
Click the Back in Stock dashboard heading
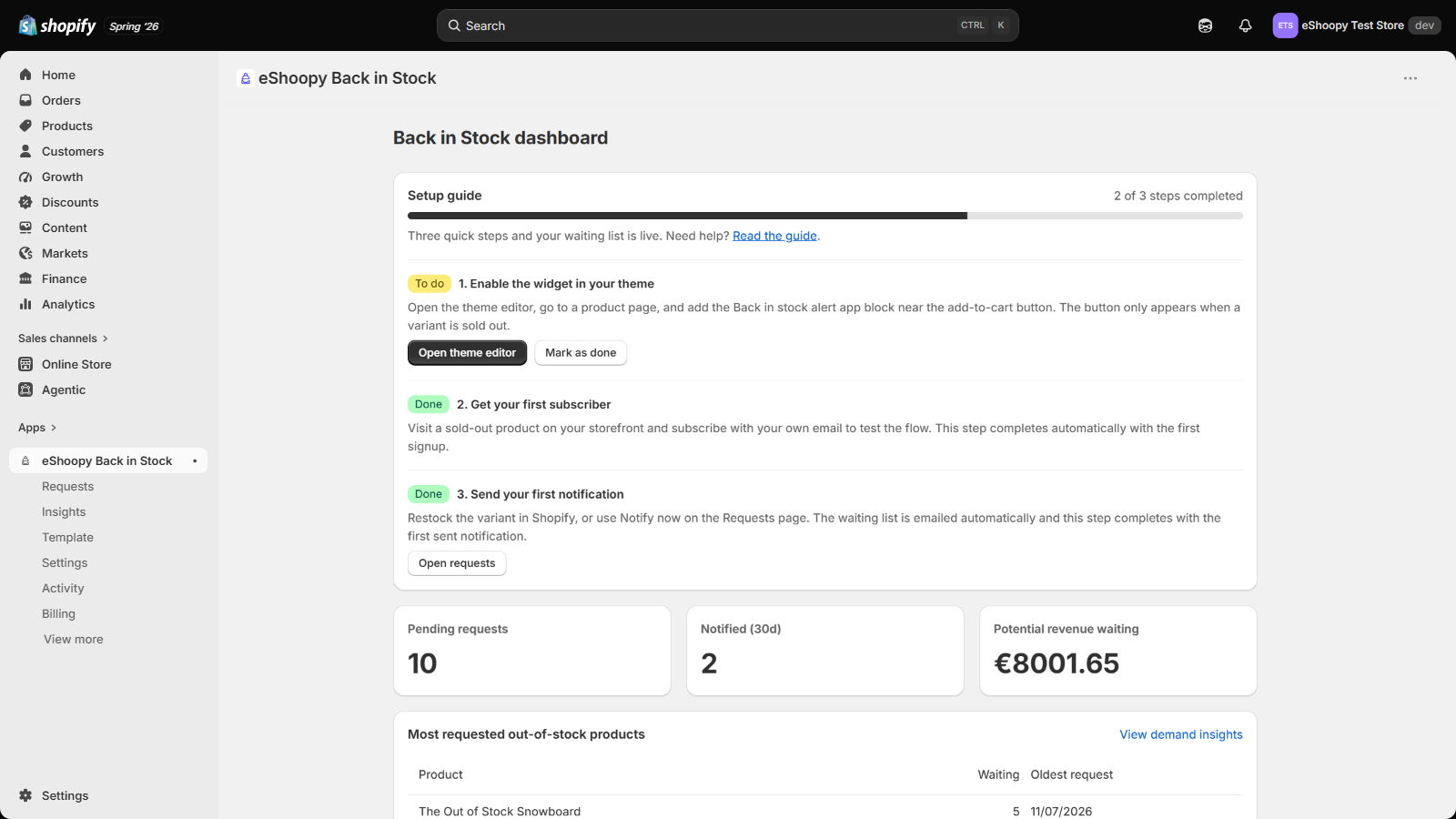pos(500,137)
